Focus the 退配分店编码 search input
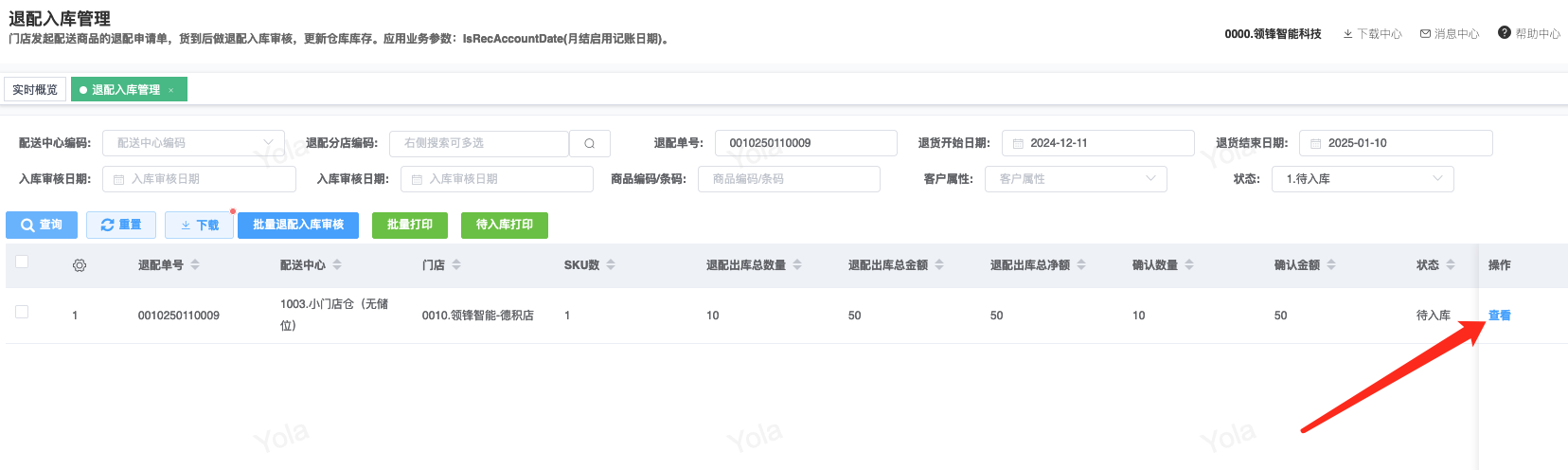The width and height of the screenshot is (1568, 470). (x=479, y=143)
